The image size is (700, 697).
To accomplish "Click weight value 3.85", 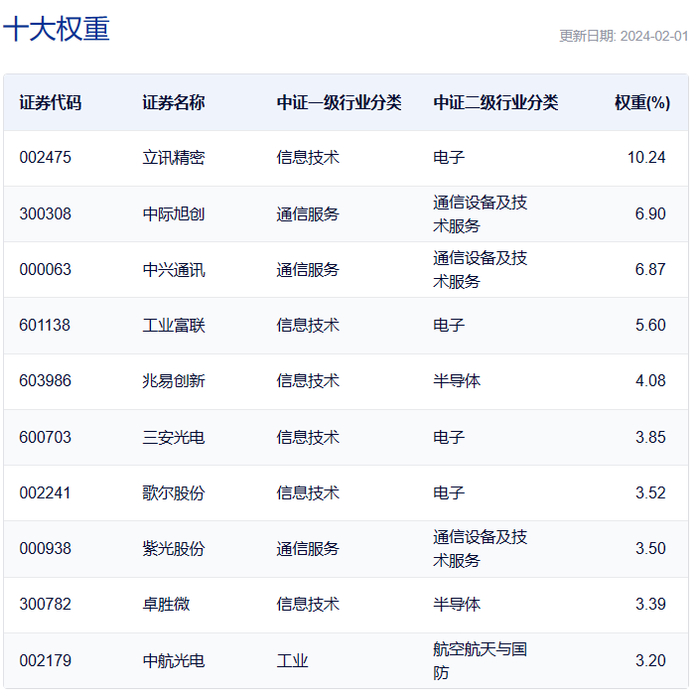I will 650,437.
